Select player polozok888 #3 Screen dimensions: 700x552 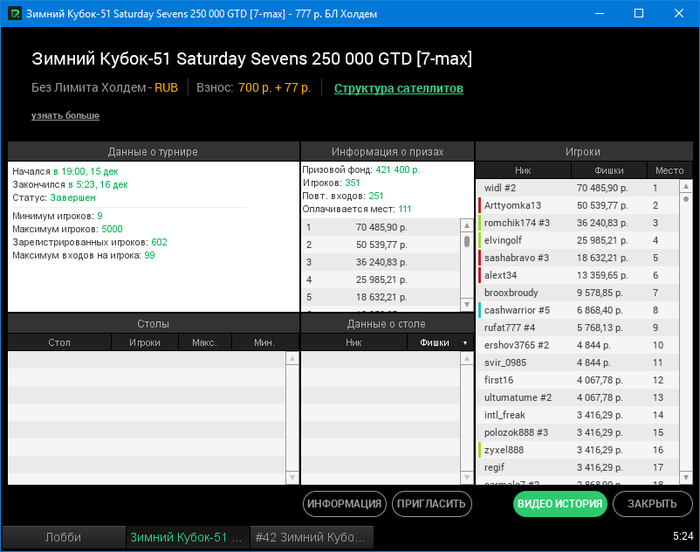[578, 432]
